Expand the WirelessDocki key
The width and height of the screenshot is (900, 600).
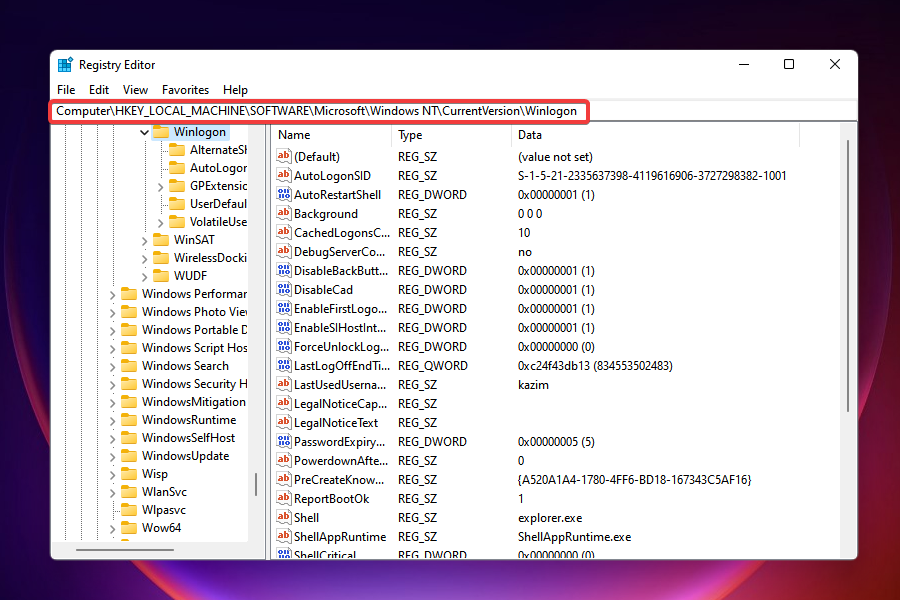pyautogui.click(x=144, y=259)
